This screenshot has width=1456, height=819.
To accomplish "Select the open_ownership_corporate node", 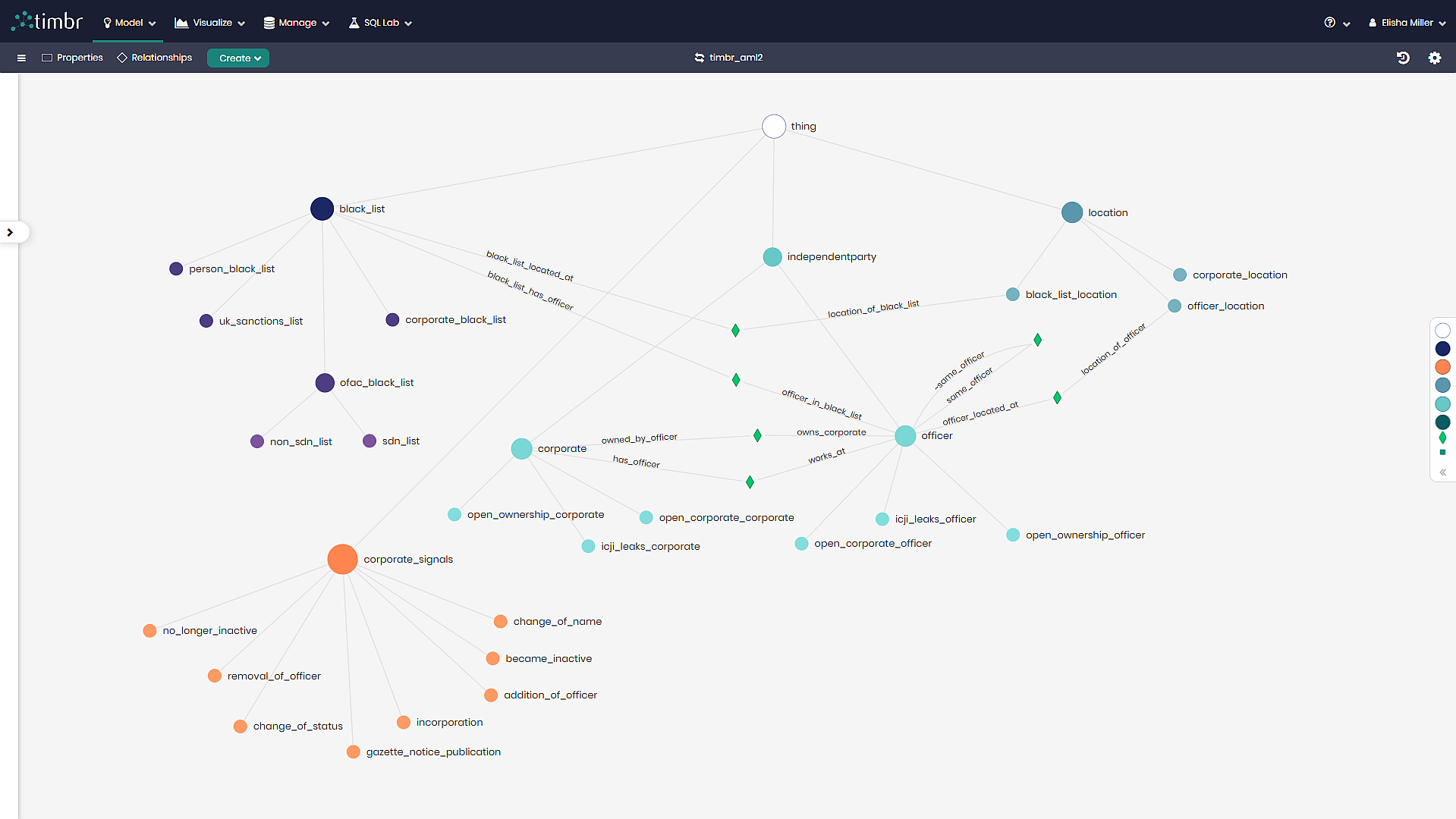I will click(x=454, y=515).
